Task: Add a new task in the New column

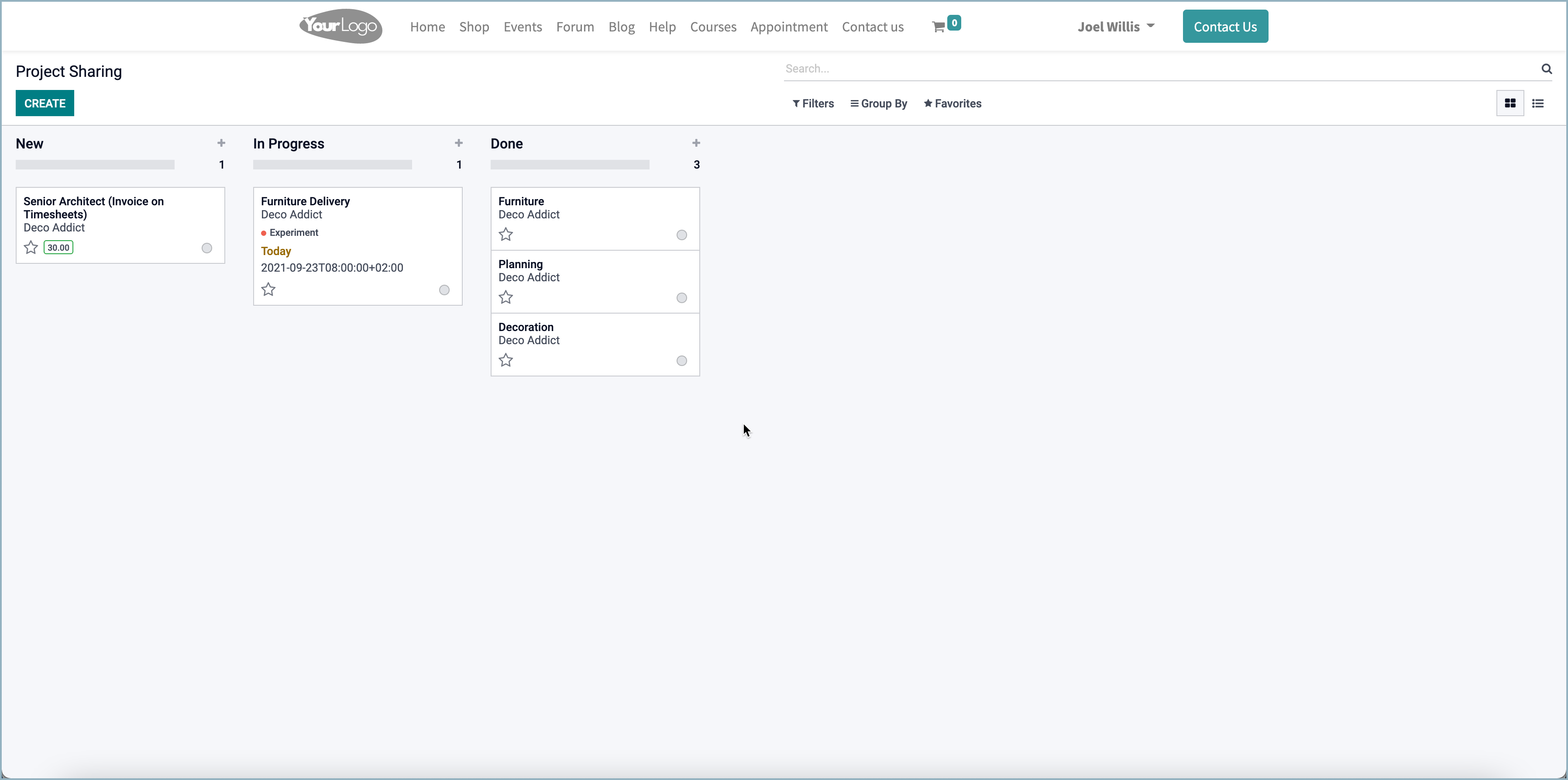Action: coord(221,142)
